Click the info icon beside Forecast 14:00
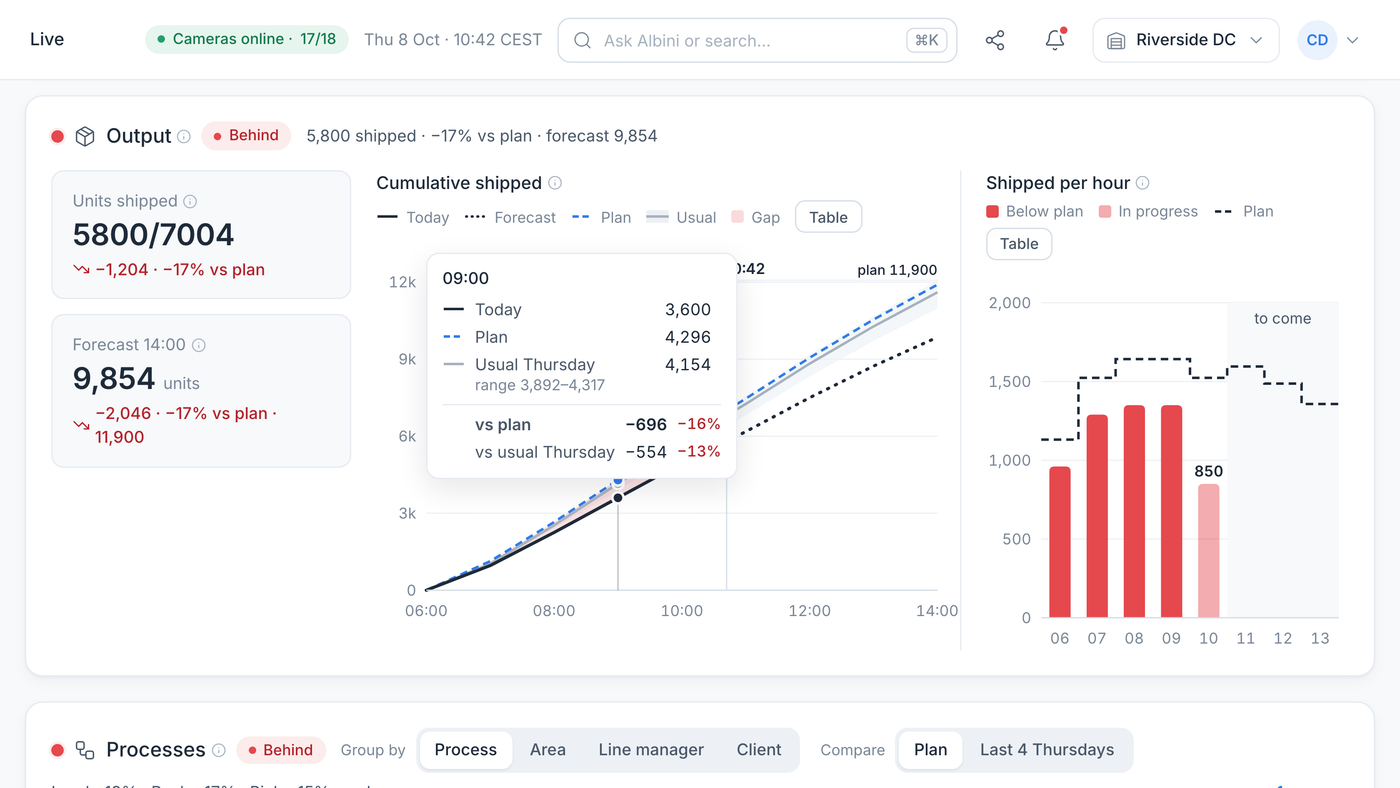The width and height of the screenshot is (1400, 788). [199, 345]
